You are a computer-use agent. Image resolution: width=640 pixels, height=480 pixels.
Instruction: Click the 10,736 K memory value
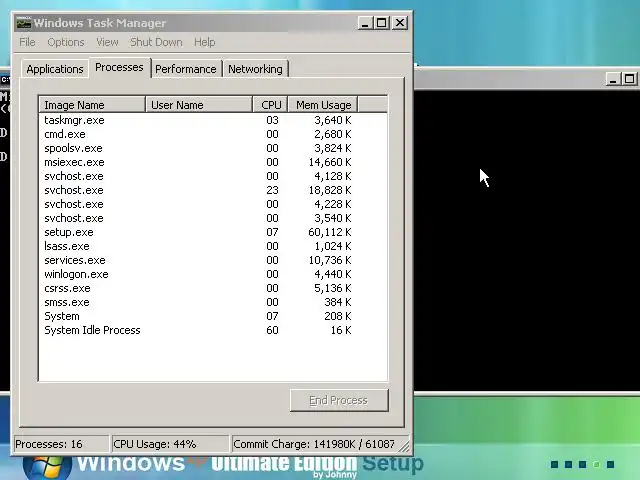pos(329,260)
